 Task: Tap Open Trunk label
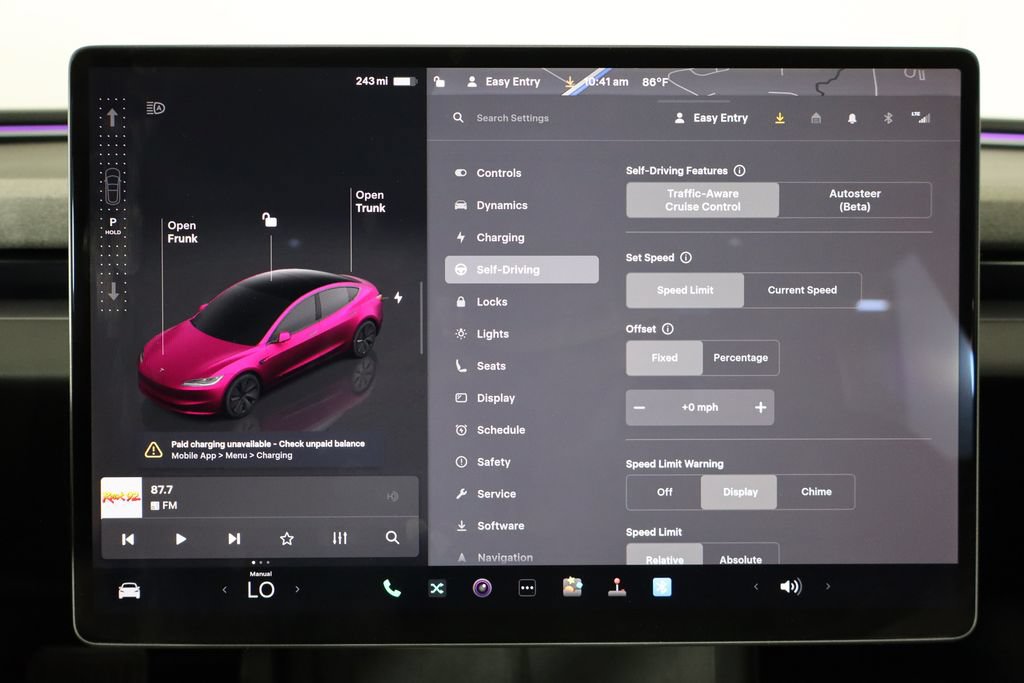370,201
